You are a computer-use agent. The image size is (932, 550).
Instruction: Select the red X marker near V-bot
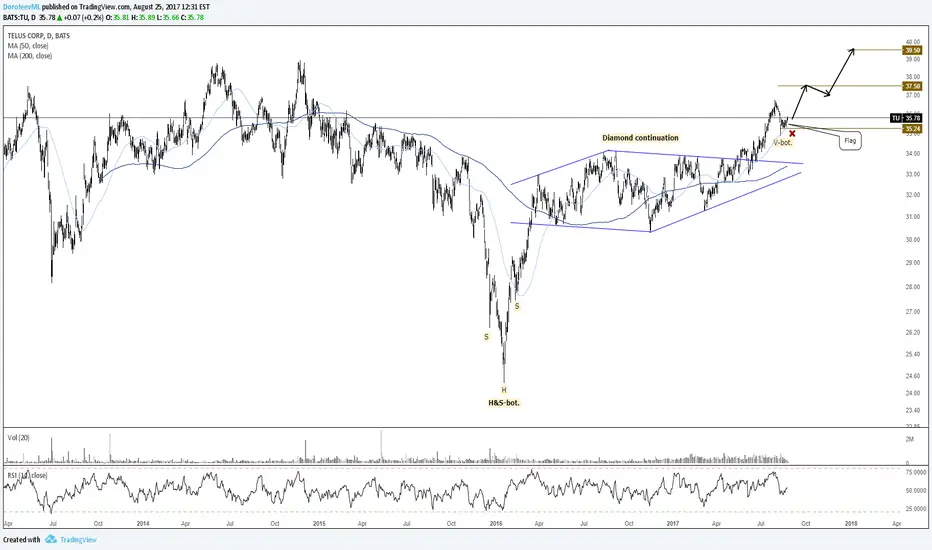point(792,133)
